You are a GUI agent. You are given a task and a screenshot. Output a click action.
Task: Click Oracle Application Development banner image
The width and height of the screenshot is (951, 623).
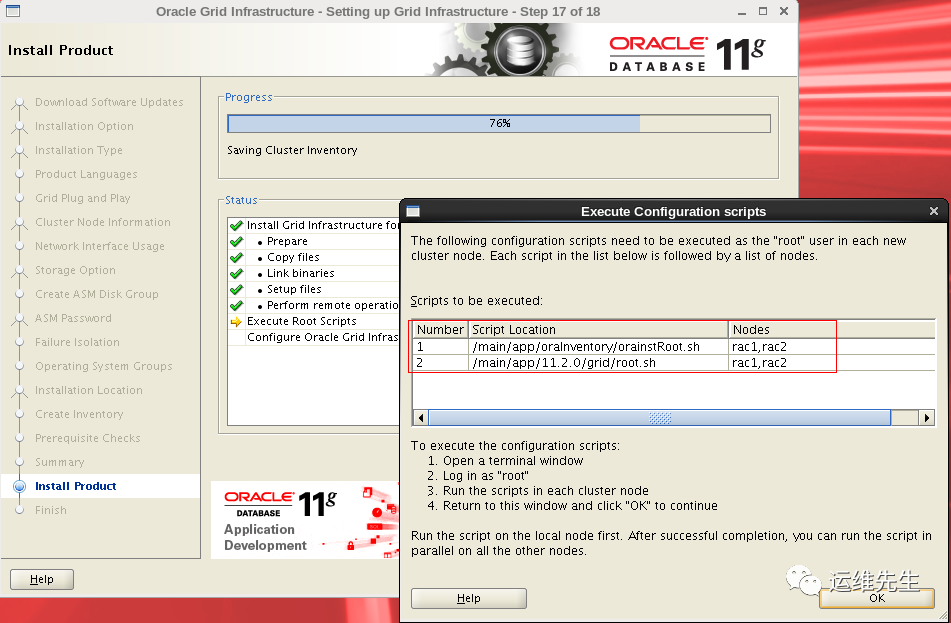click(305, 520)
